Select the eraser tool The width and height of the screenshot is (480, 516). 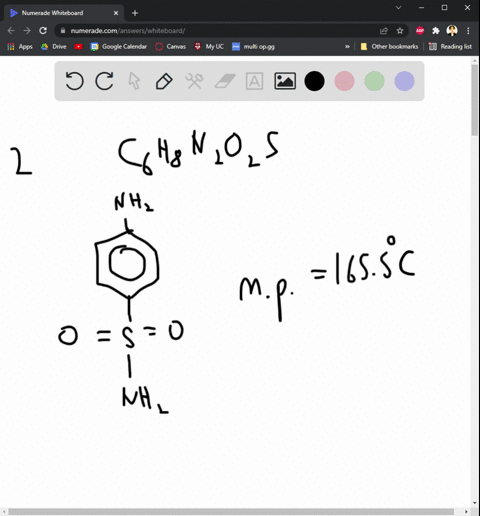[225, 81]
